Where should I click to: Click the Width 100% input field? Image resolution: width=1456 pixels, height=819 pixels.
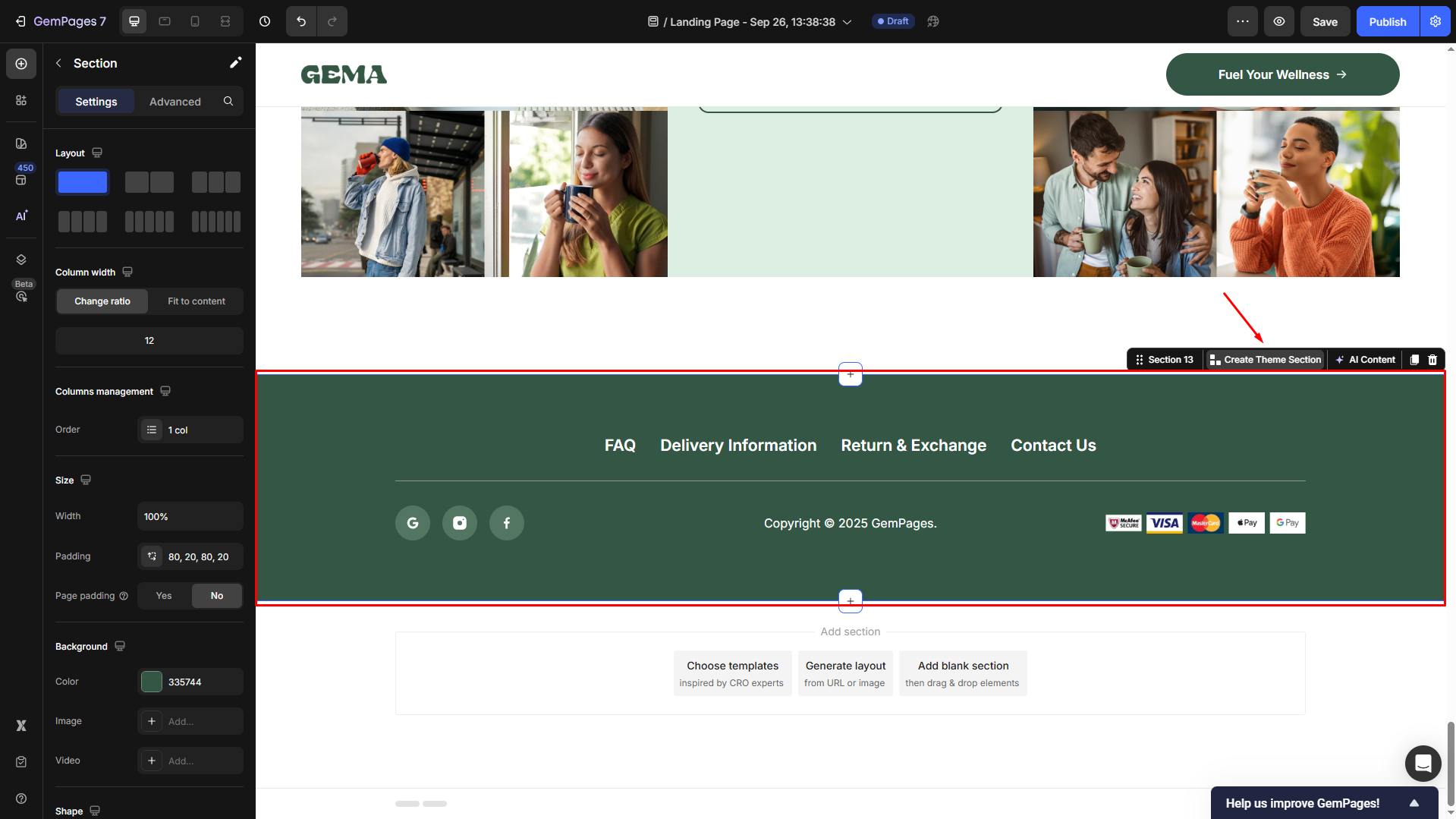coord(190,516)
